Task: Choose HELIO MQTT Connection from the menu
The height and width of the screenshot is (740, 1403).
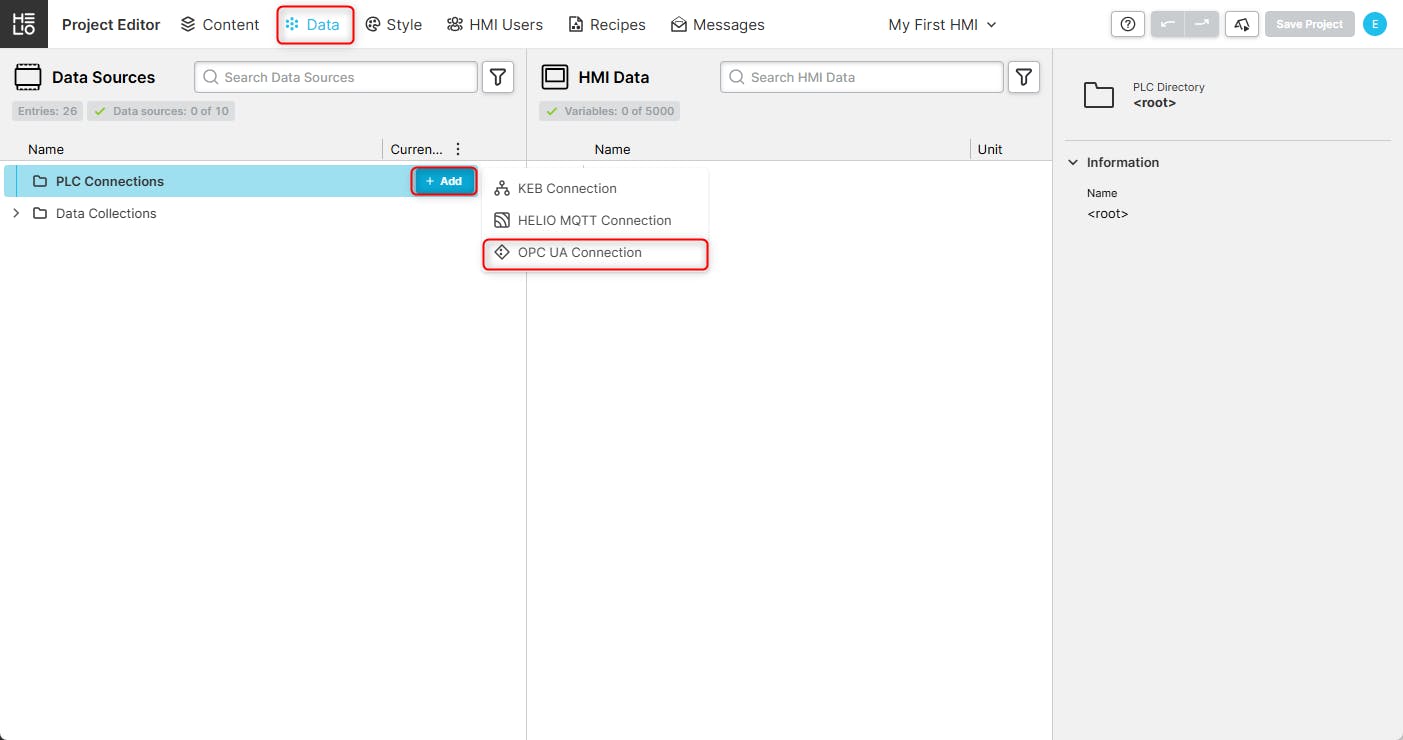Action: [595, 220]
